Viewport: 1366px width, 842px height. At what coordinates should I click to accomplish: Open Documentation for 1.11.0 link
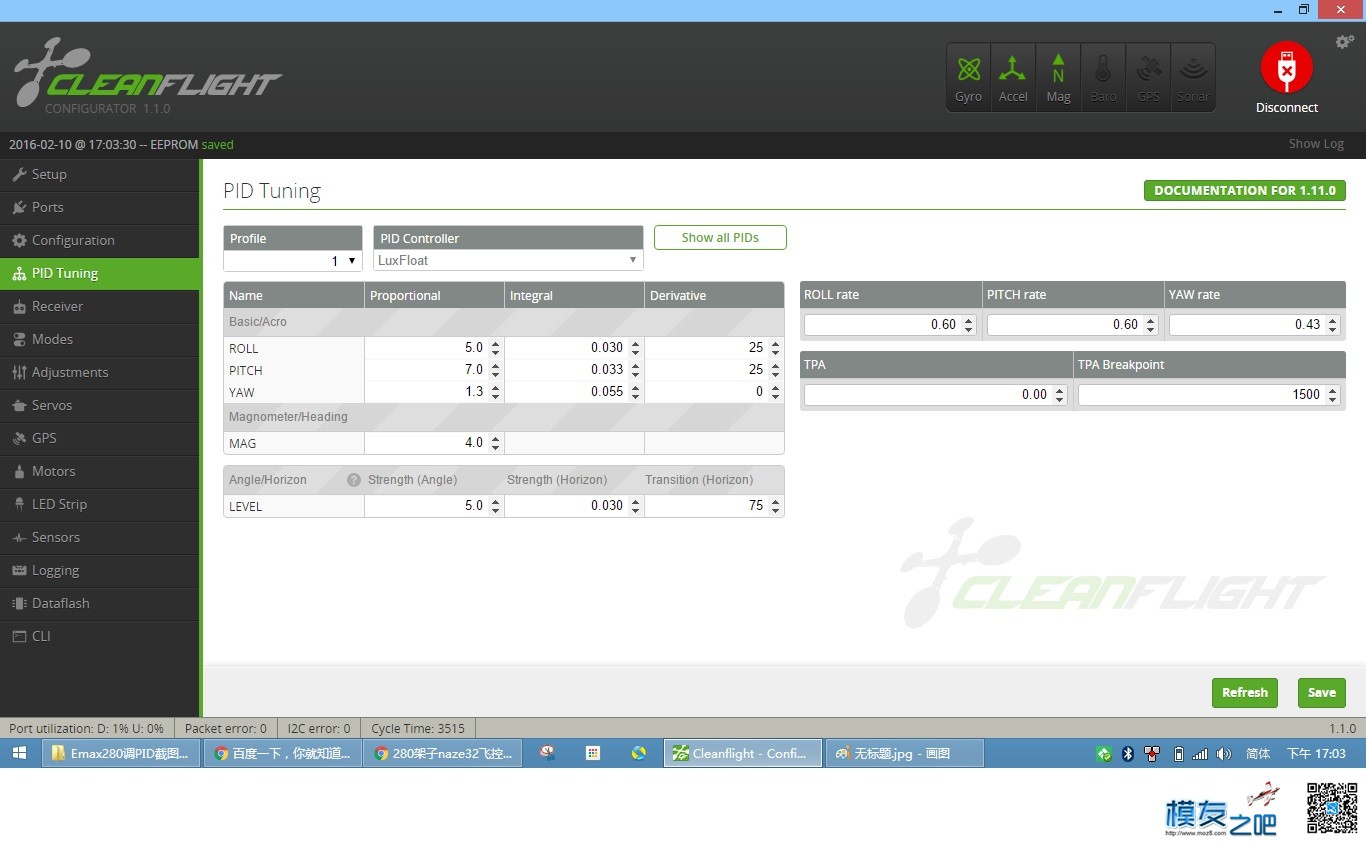(x=1245, y=190)
